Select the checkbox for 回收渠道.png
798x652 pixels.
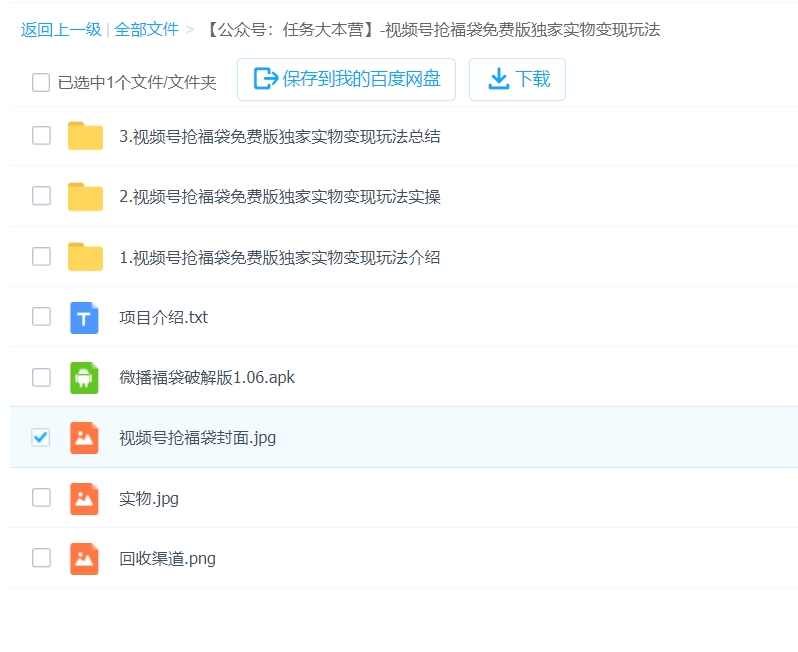pos(41,557)
